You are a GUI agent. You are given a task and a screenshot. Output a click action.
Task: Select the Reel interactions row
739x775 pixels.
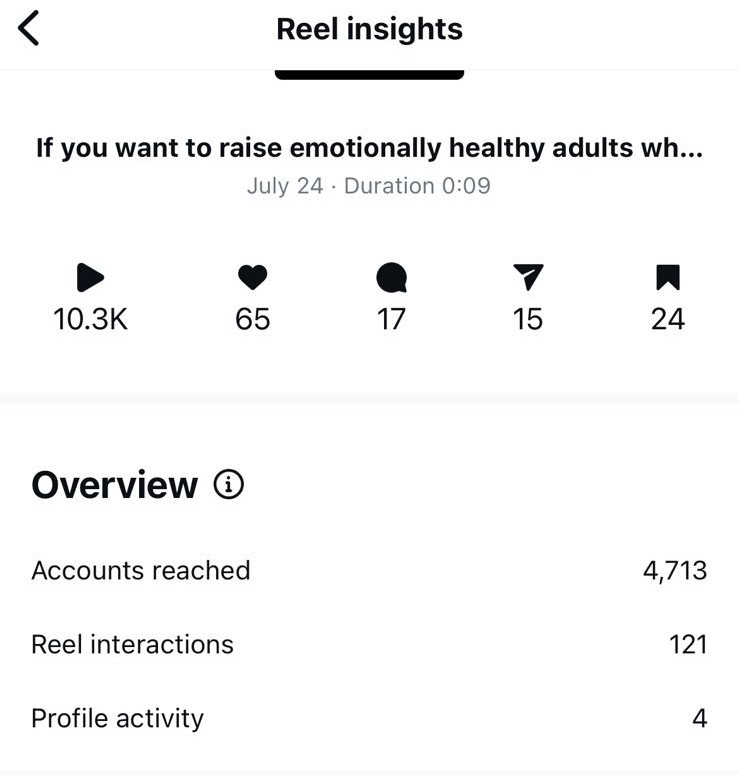pos(369,645)
